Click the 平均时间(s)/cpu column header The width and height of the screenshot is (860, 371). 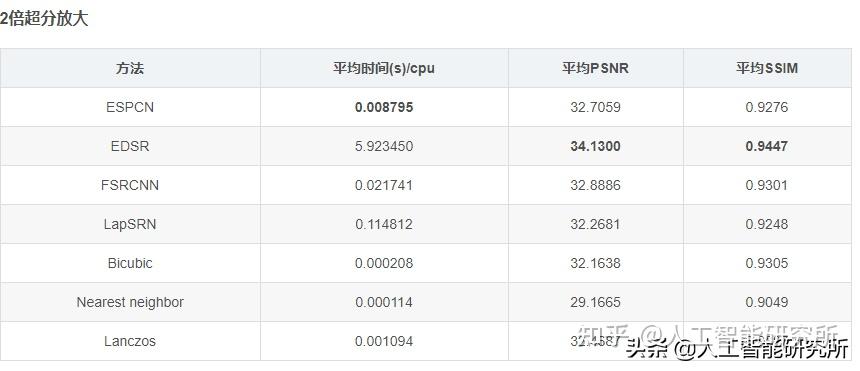coord(384,69)
